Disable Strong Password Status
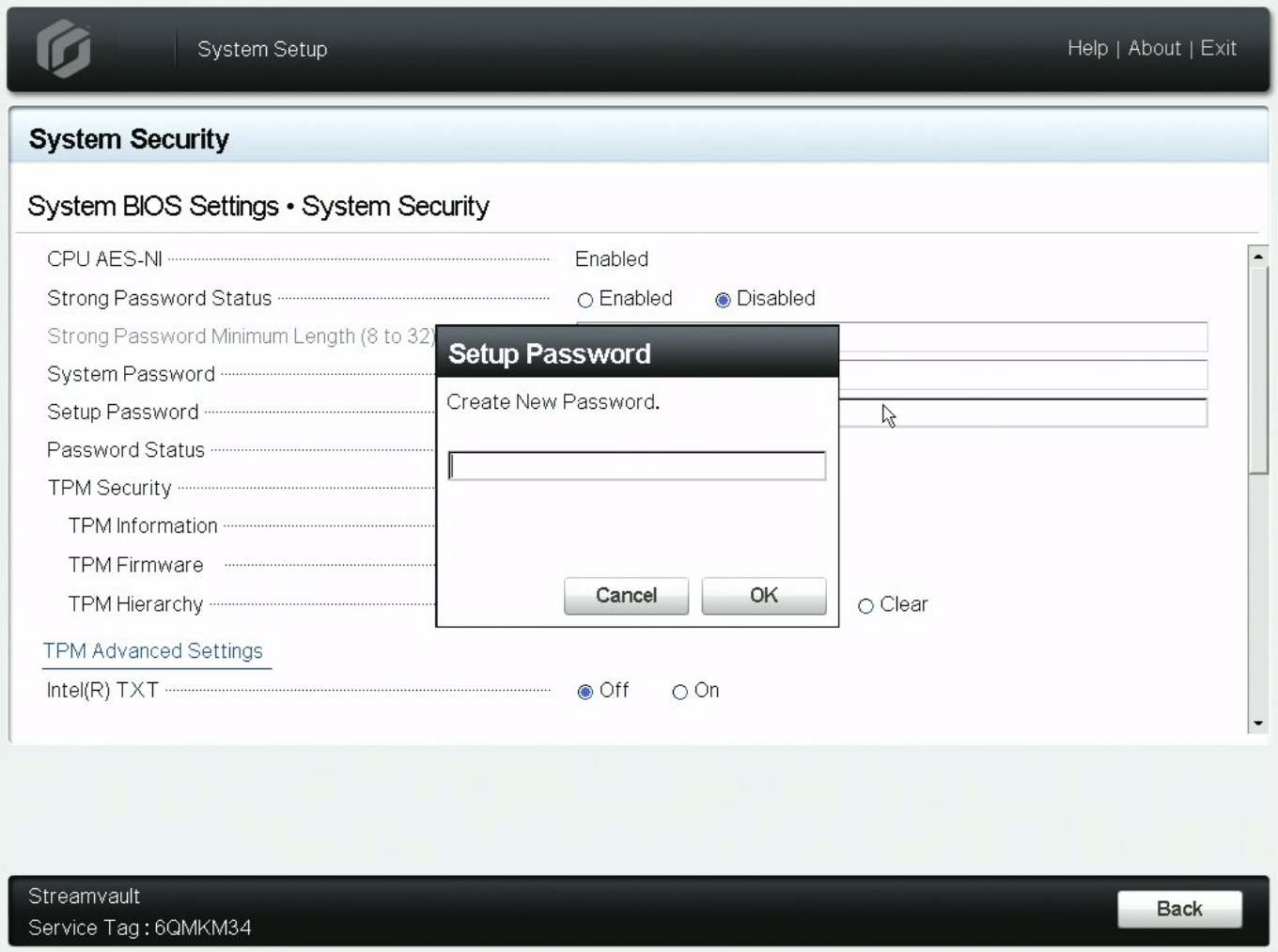The image size is (1278, 952). click(723, 299)
